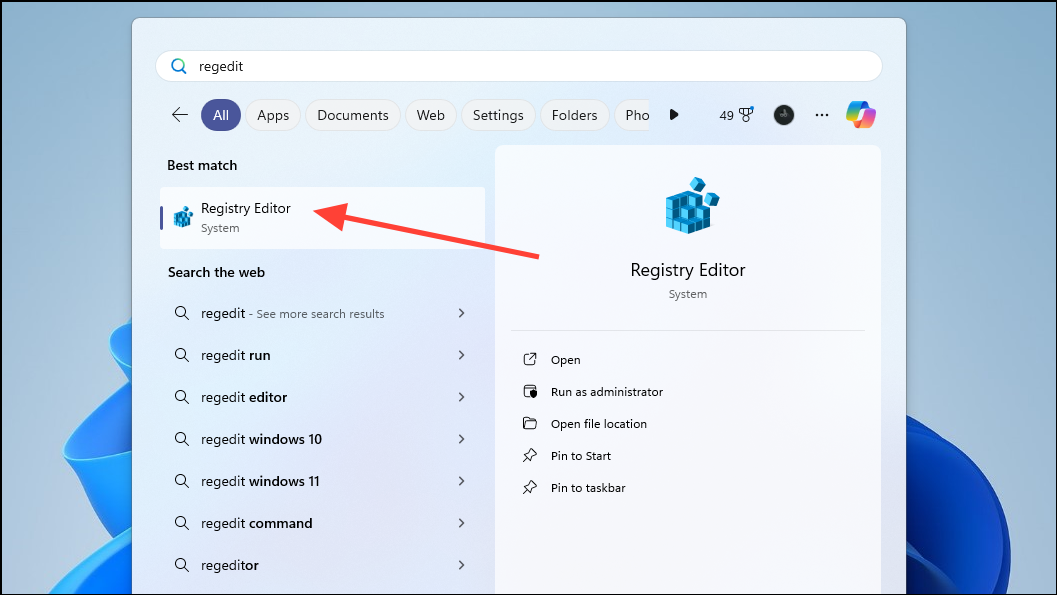
Task: Click the 'regedit windows 10' suggestion
Action: pyautogui.click(x=322, y=439)
